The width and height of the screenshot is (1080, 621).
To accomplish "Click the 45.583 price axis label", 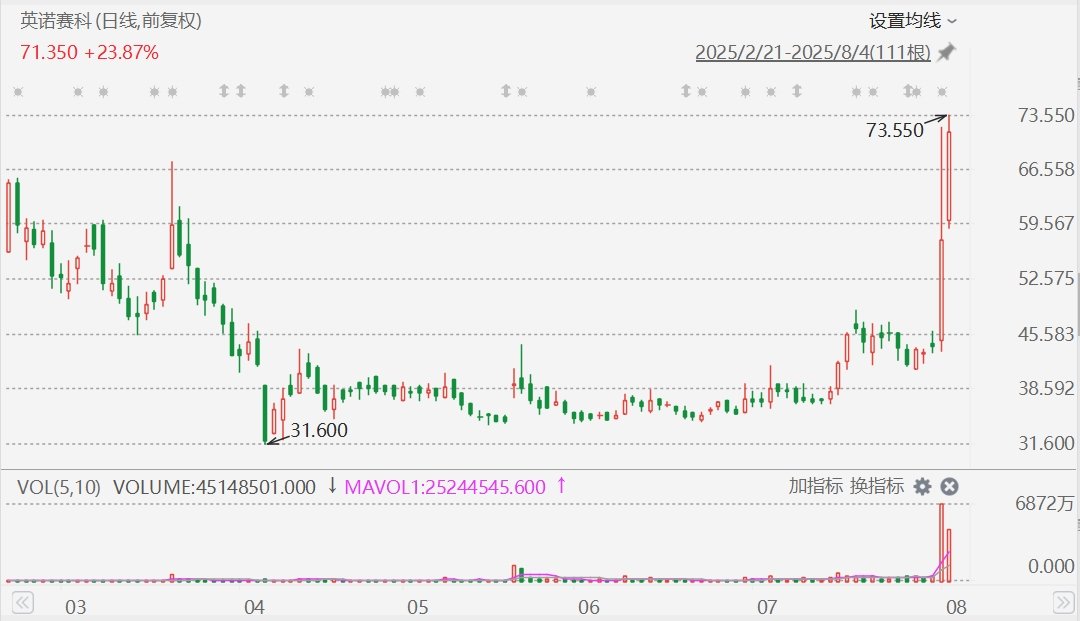I will 1046,334.
